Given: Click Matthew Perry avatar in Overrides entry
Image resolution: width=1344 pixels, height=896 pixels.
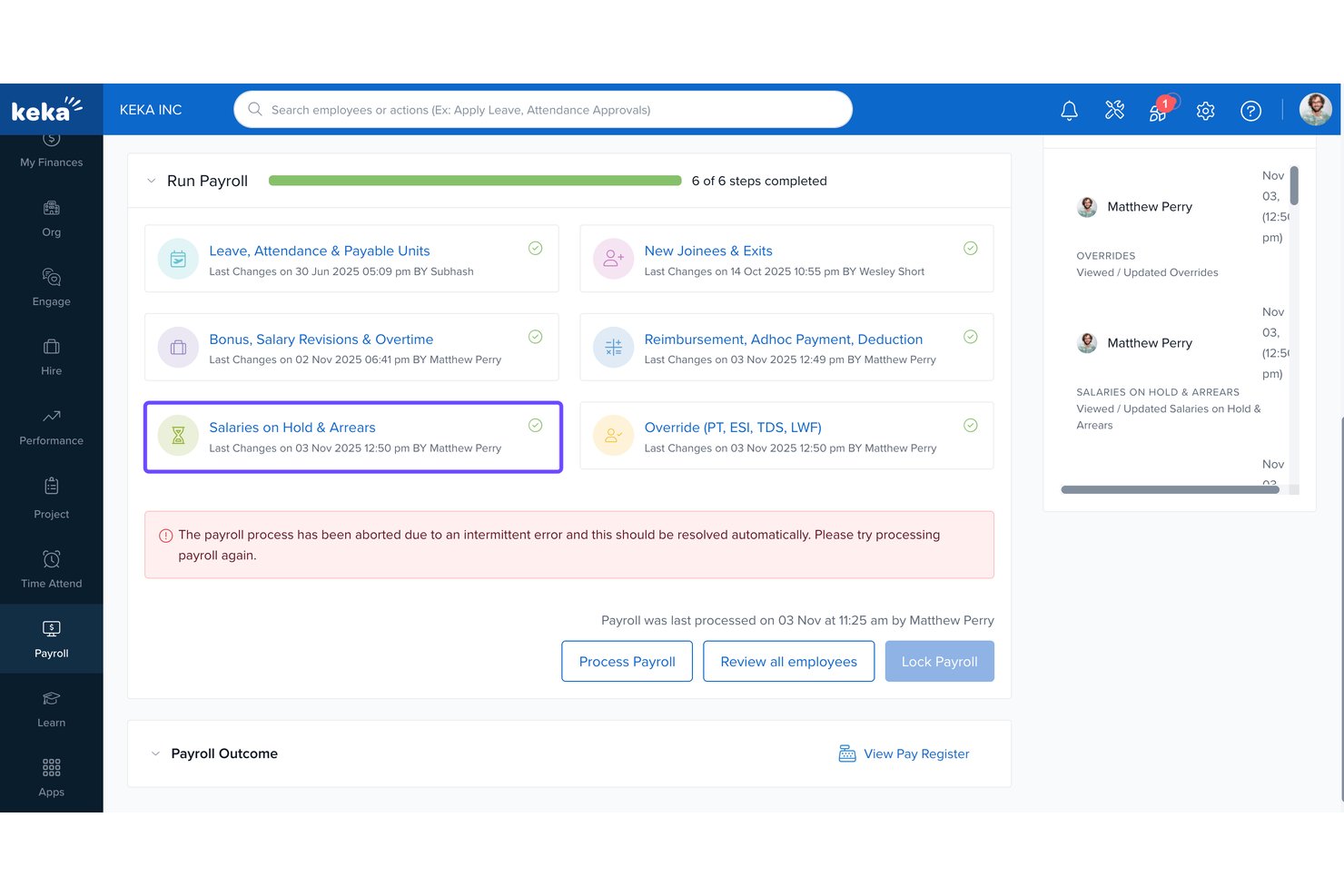Looking at the screenshot, I should click(1087, 207).
